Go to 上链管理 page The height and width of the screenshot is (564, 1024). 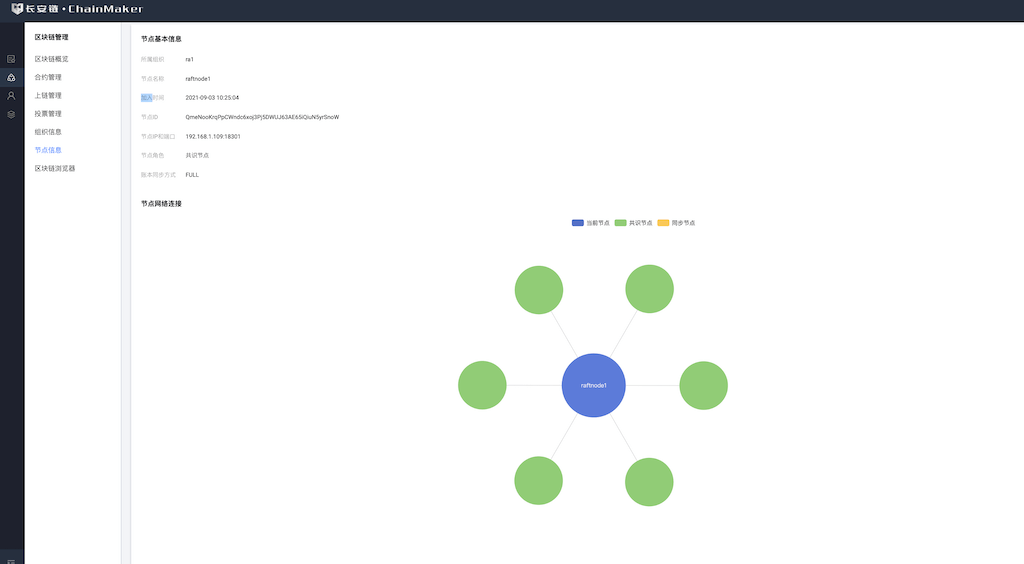[x=48, y=96]
